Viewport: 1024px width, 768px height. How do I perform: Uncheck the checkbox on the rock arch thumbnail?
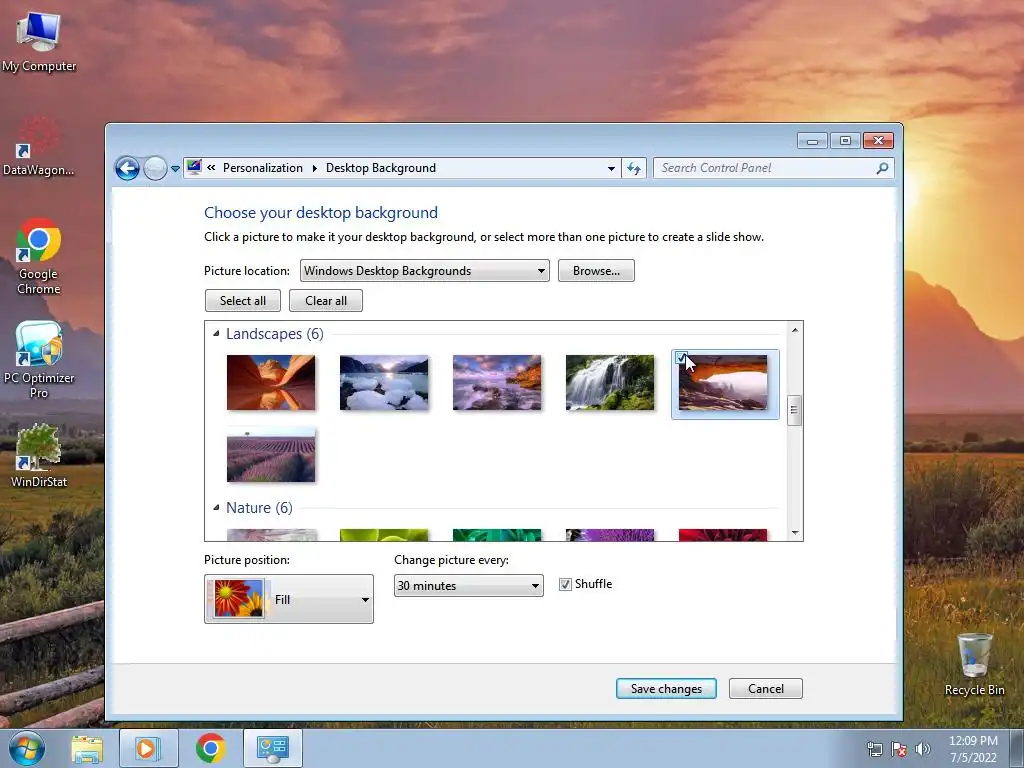coord(681,358)
